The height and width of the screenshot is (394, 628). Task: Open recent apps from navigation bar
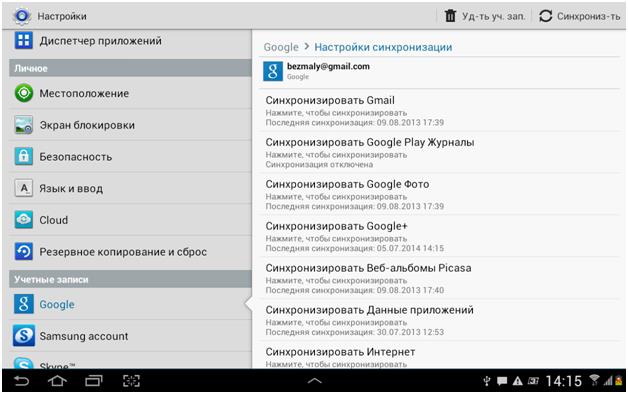point(94,381)
